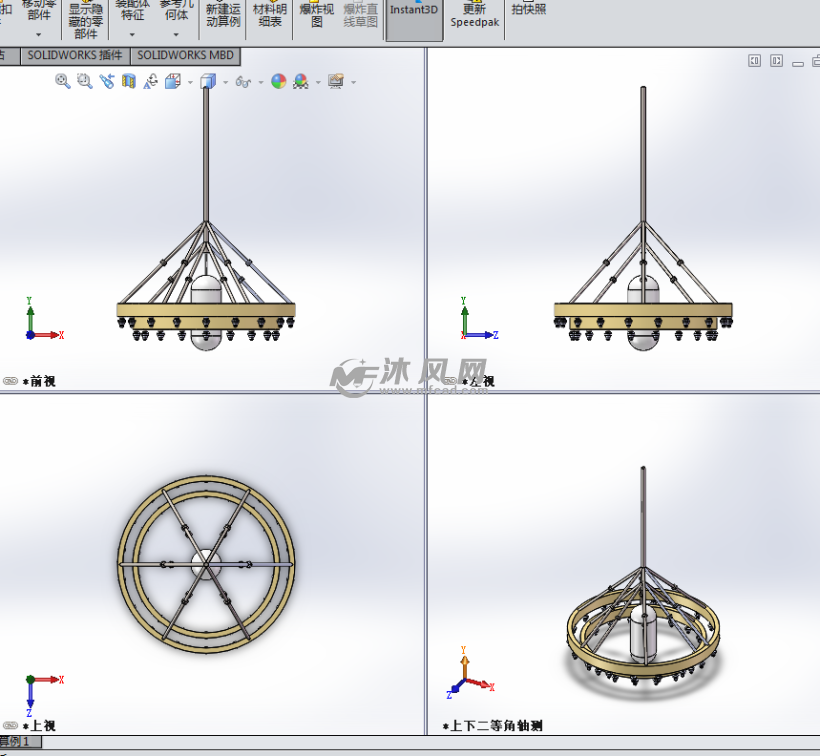The height and width of the screenshot is (756, 820).
Task: Click the 显示隐藏的零部件 button
Action: coord(86,20)
